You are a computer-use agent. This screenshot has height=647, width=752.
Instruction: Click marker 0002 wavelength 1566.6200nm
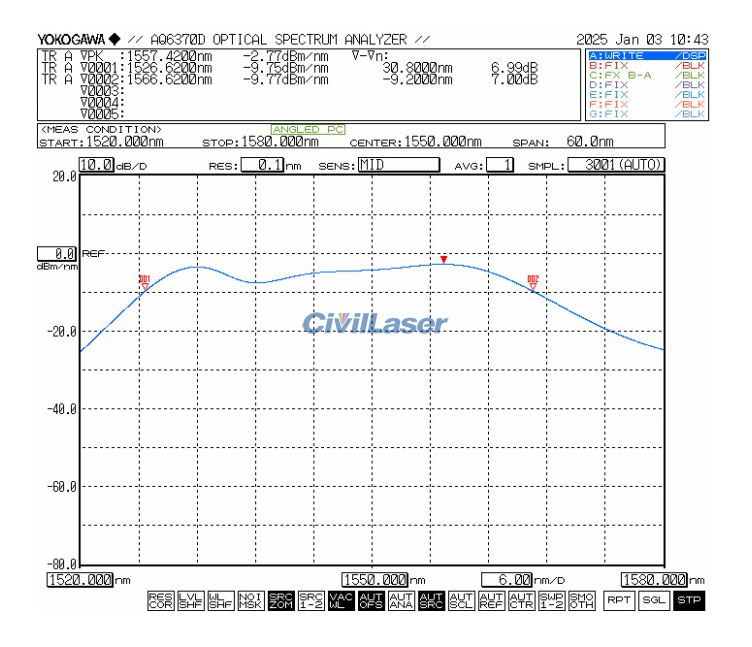coord(169,79)
